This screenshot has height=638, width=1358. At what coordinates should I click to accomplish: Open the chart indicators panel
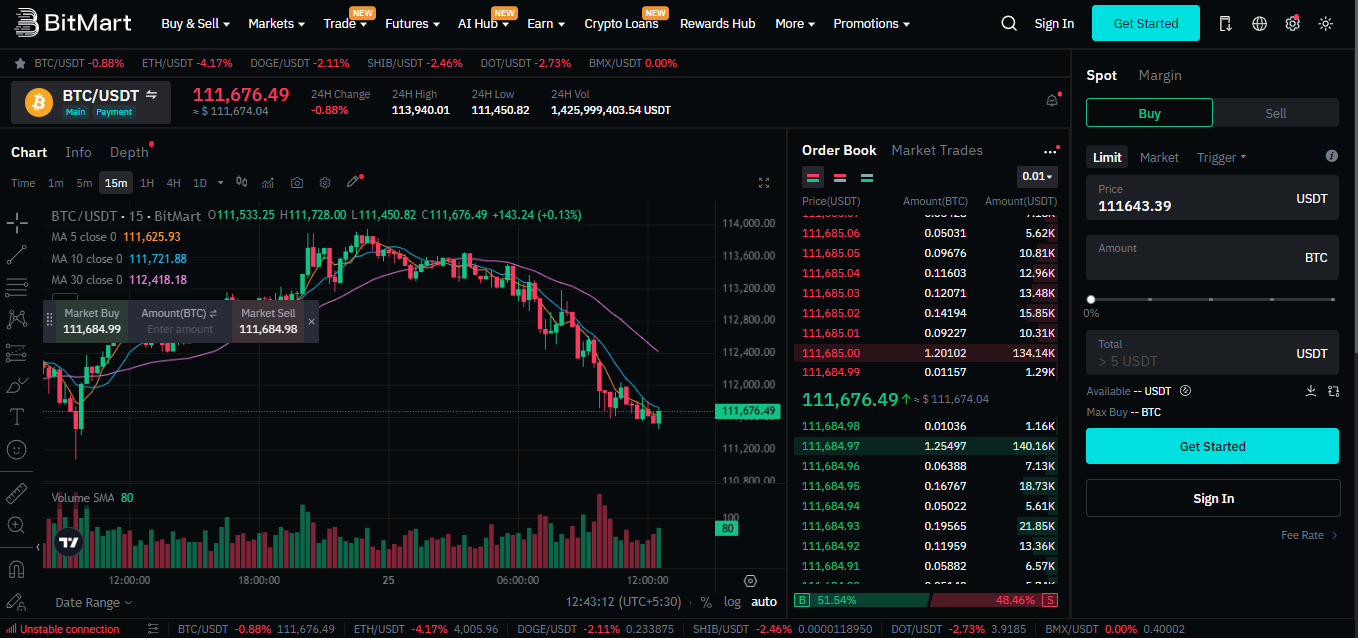tap(267, 182)
